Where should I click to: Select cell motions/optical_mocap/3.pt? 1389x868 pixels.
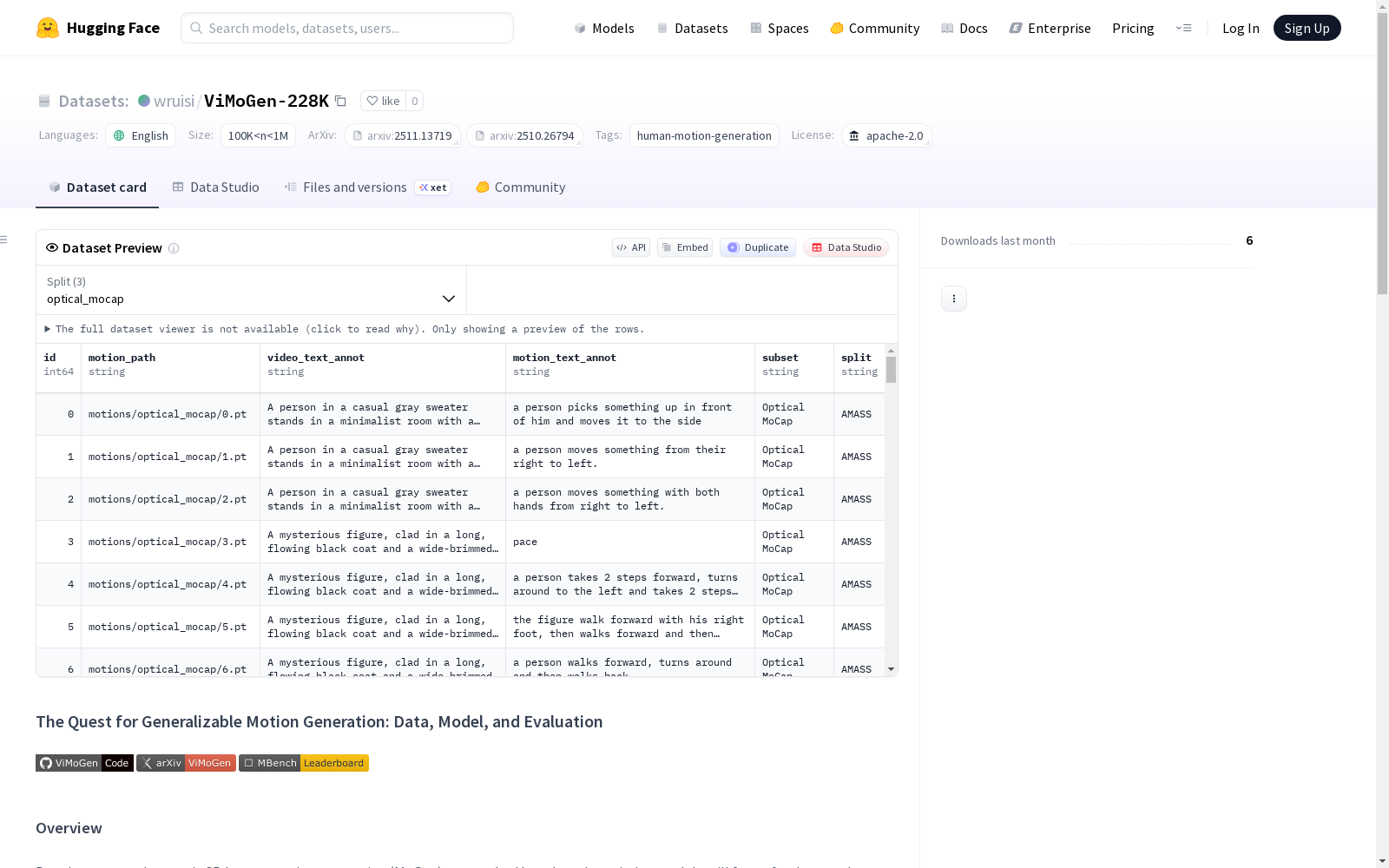pos(170,542)
